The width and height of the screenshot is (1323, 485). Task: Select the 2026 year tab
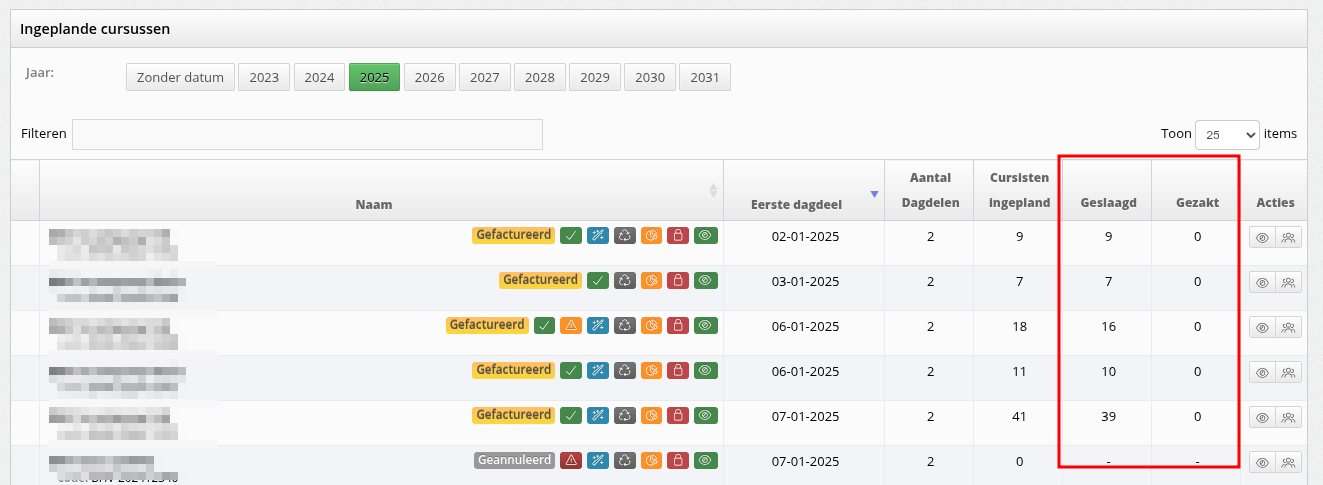430,77
